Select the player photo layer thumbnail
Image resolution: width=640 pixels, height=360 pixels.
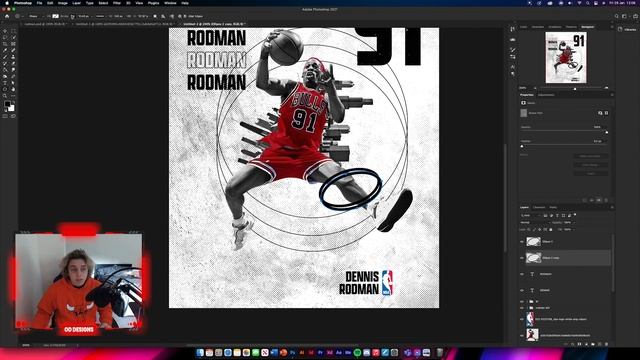tap(532, 335)
